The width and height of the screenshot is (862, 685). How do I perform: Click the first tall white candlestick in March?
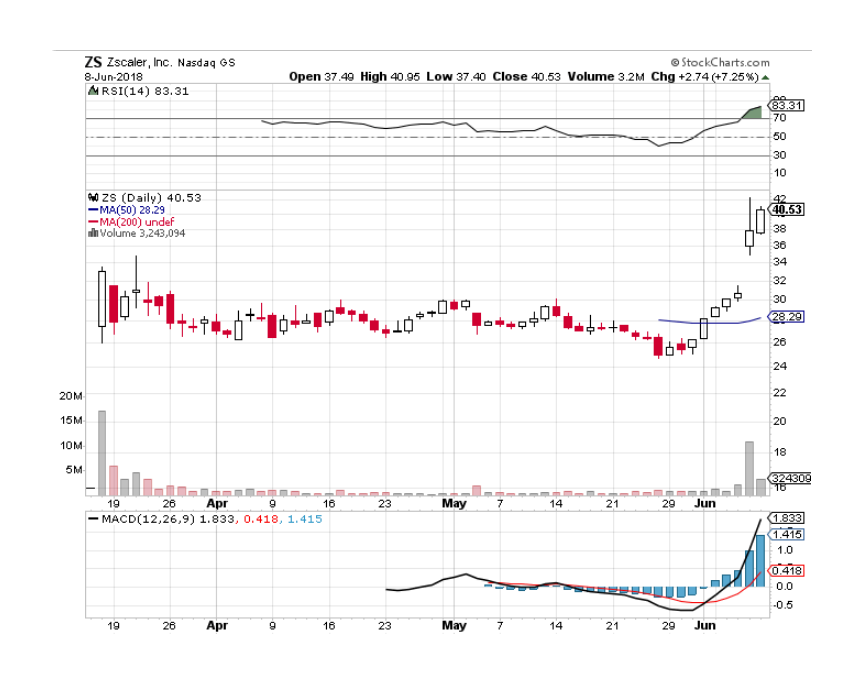(x=102, y=299)
